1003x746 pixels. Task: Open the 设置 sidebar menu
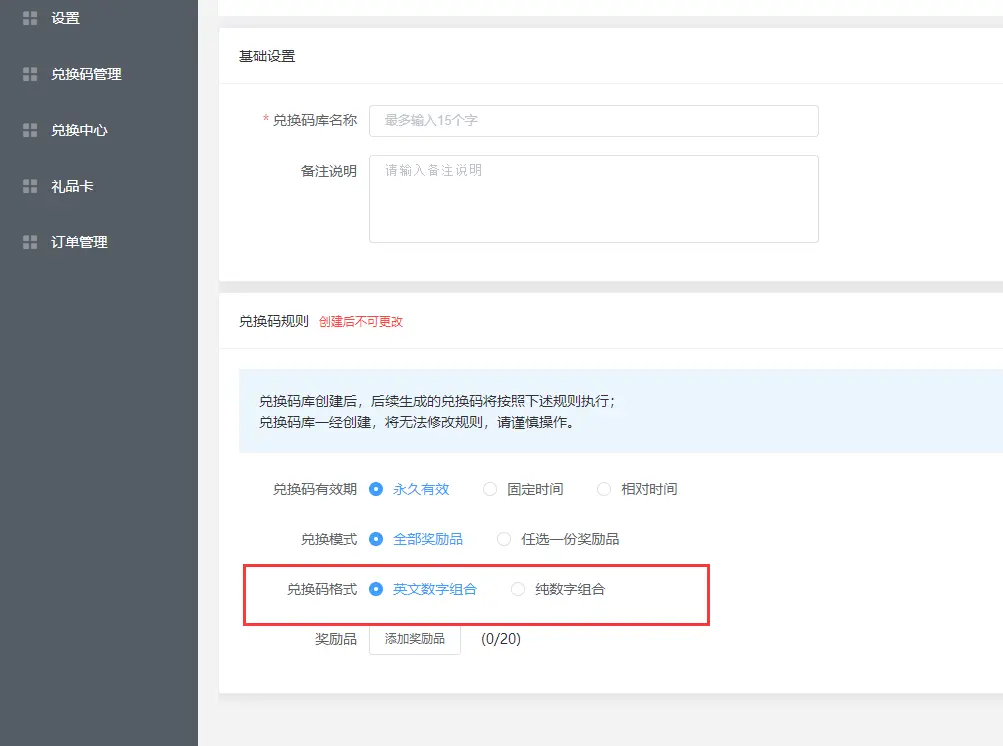pyautogui.click(x=66, y=18)
